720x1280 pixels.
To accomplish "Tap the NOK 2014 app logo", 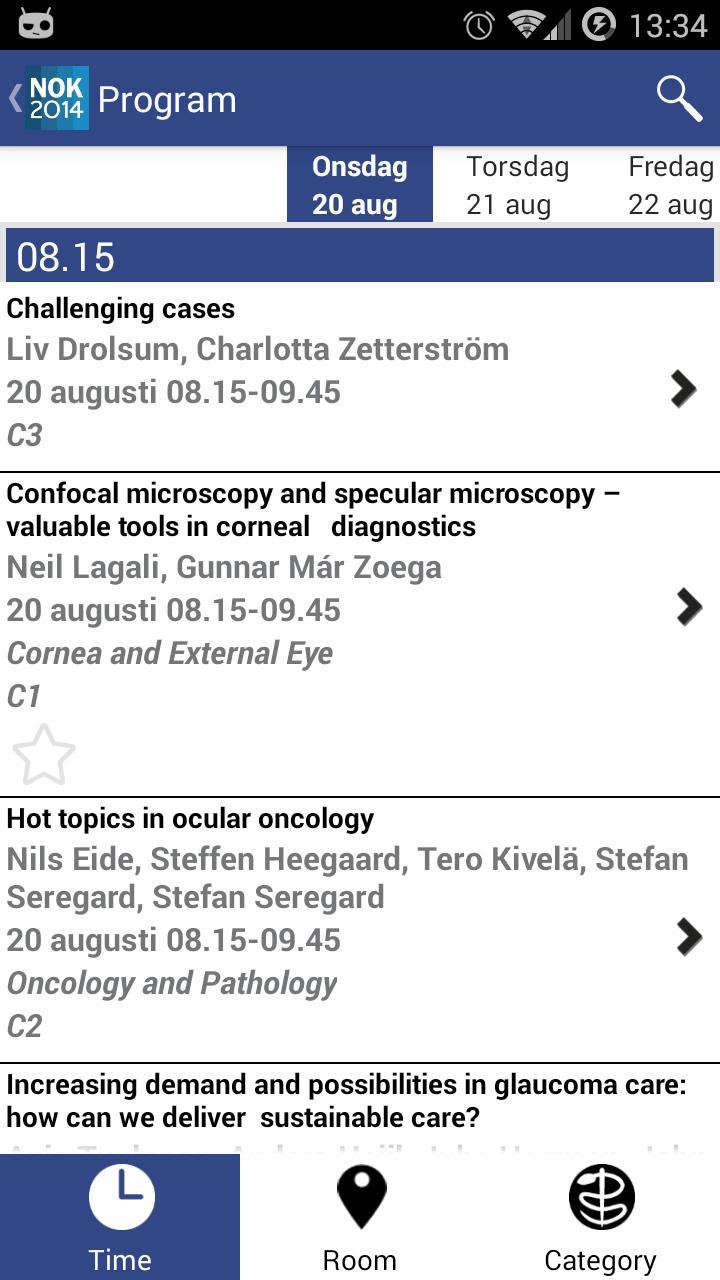I will [x=57, y=98].
